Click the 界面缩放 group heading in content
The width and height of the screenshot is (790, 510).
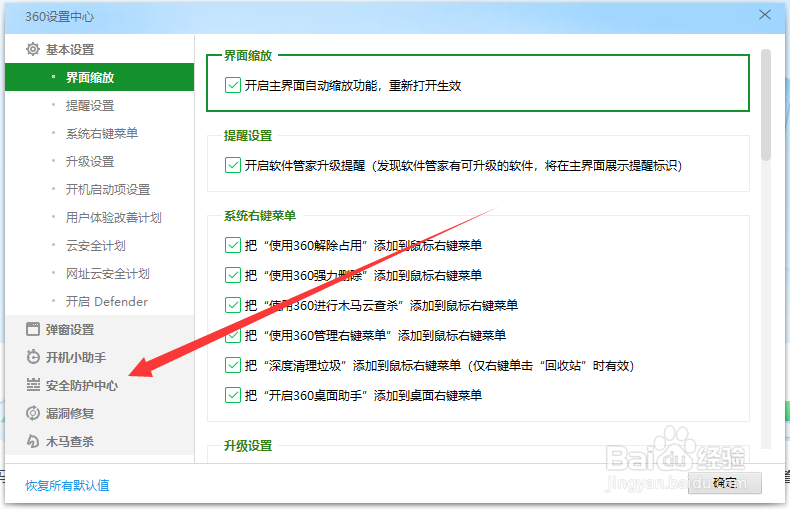pos(248,55)
